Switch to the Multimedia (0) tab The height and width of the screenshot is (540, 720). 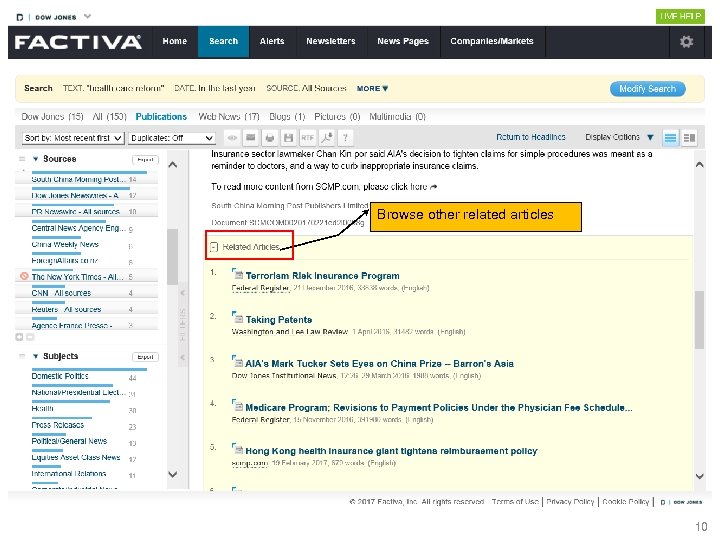coord(397,117)
